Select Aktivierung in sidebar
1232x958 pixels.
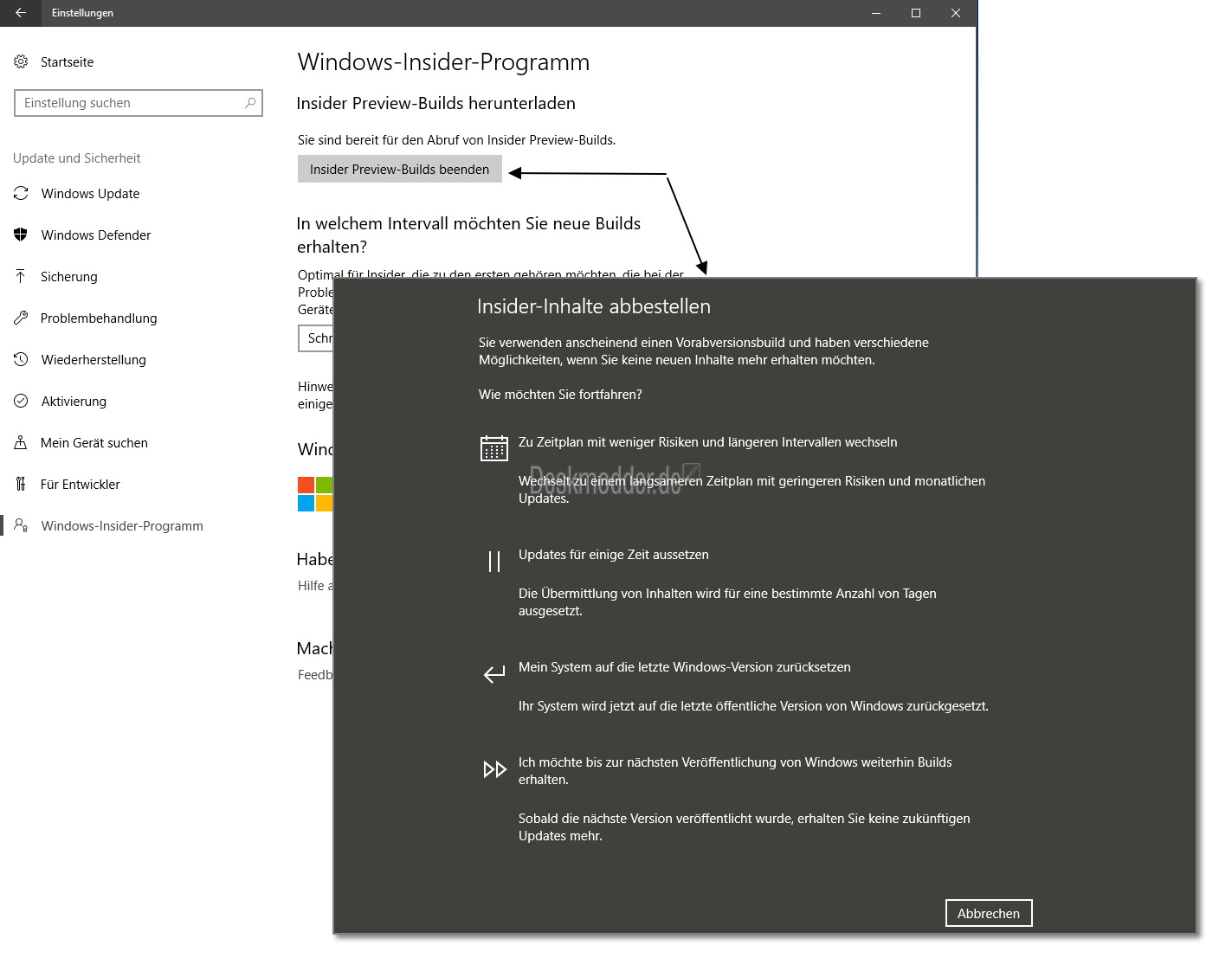pos(74,401)
